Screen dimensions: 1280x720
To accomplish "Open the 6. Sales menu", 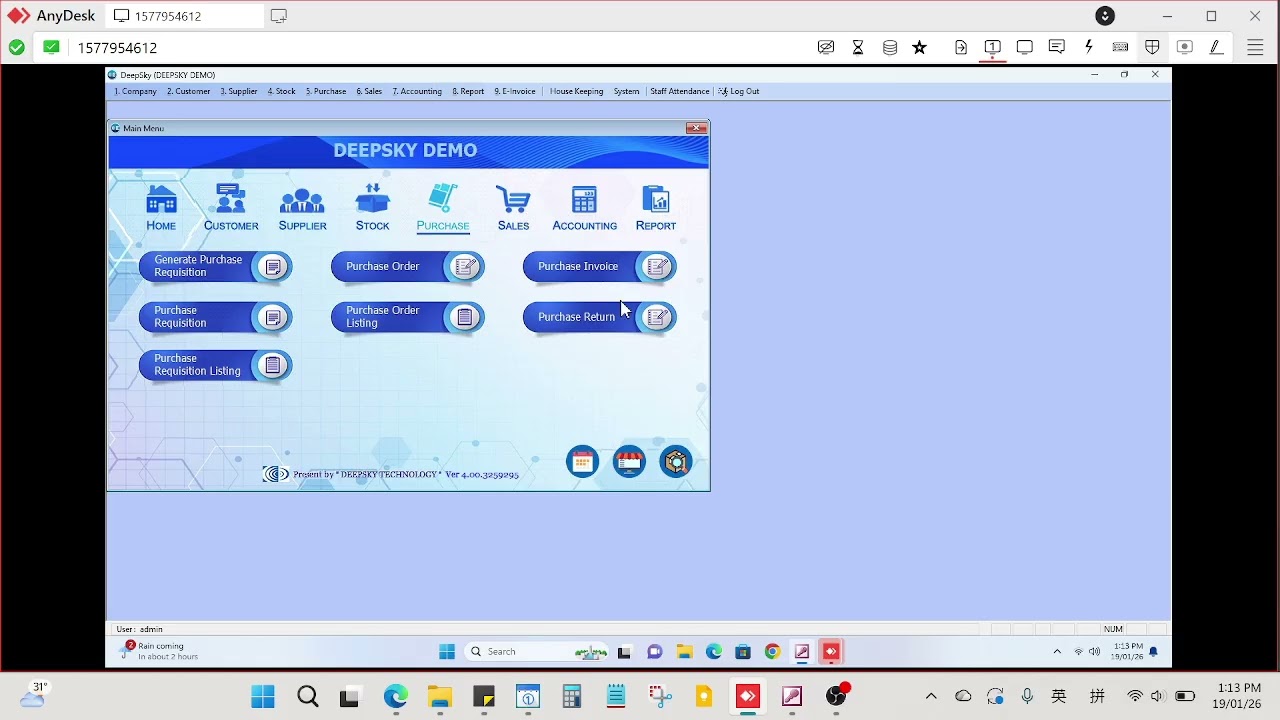I will click(369, 91).
